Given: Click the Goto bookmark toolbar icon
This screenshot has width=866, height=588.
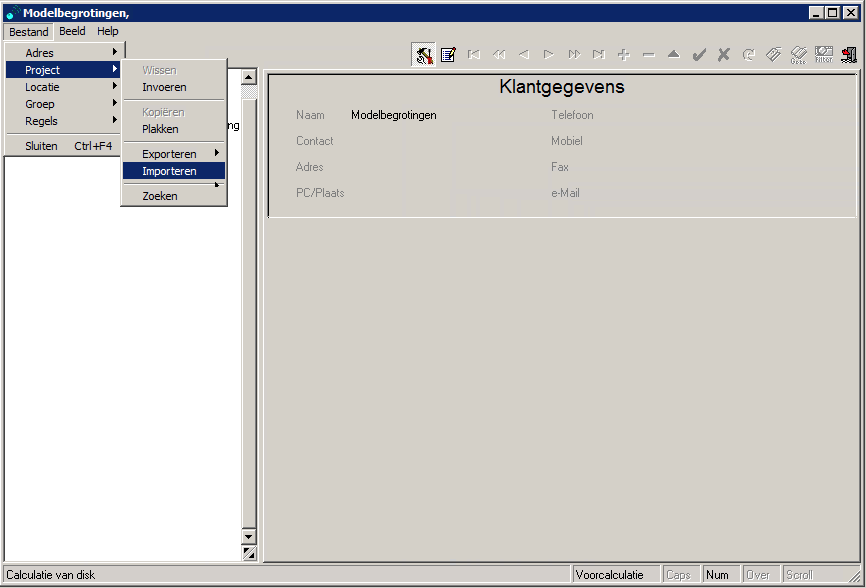Looking at the screenshot, I should click(x=799, y=55).
